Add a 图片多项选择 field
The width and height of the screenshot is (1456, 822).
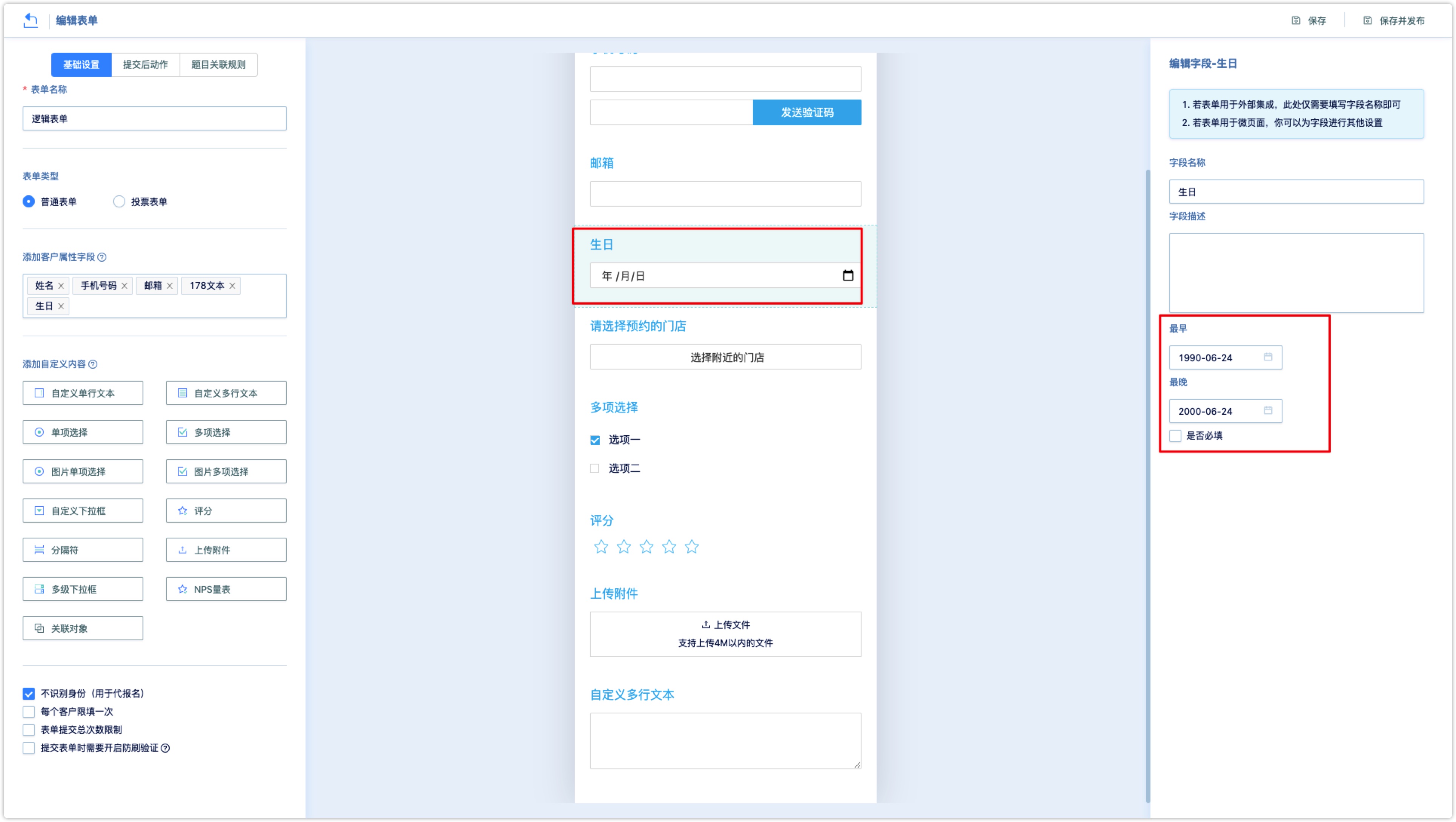click(226, 471)
